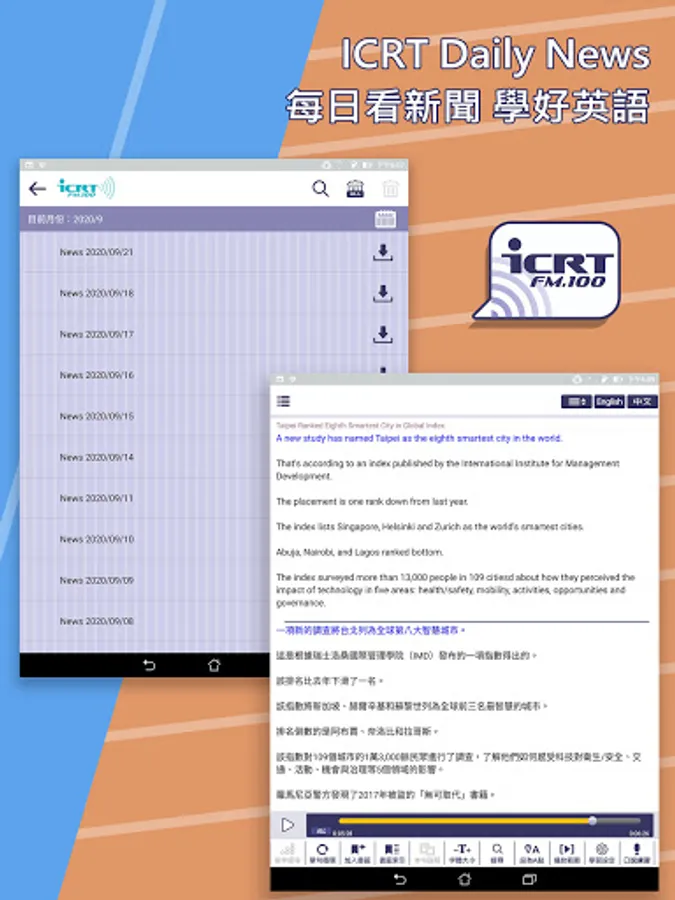Open News 2020/09/15 entry
Viewport: 675px width, 900px height.
96,416
